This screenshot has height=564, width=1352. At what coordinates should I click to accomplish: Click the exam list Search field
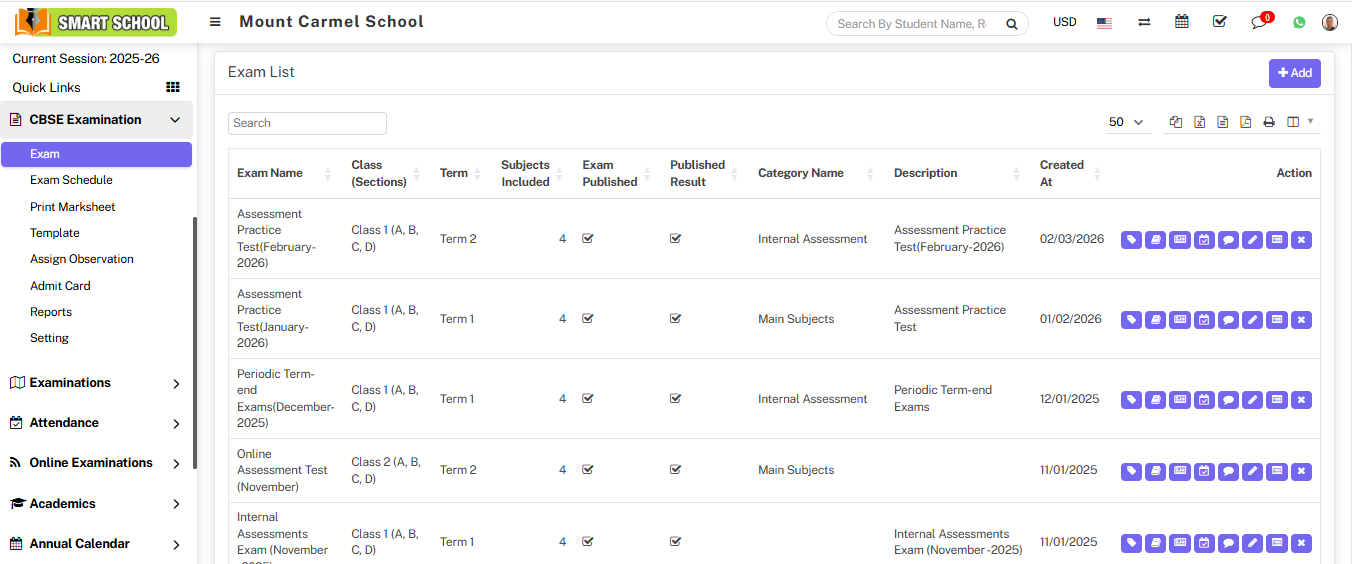(x=307, y=123)
